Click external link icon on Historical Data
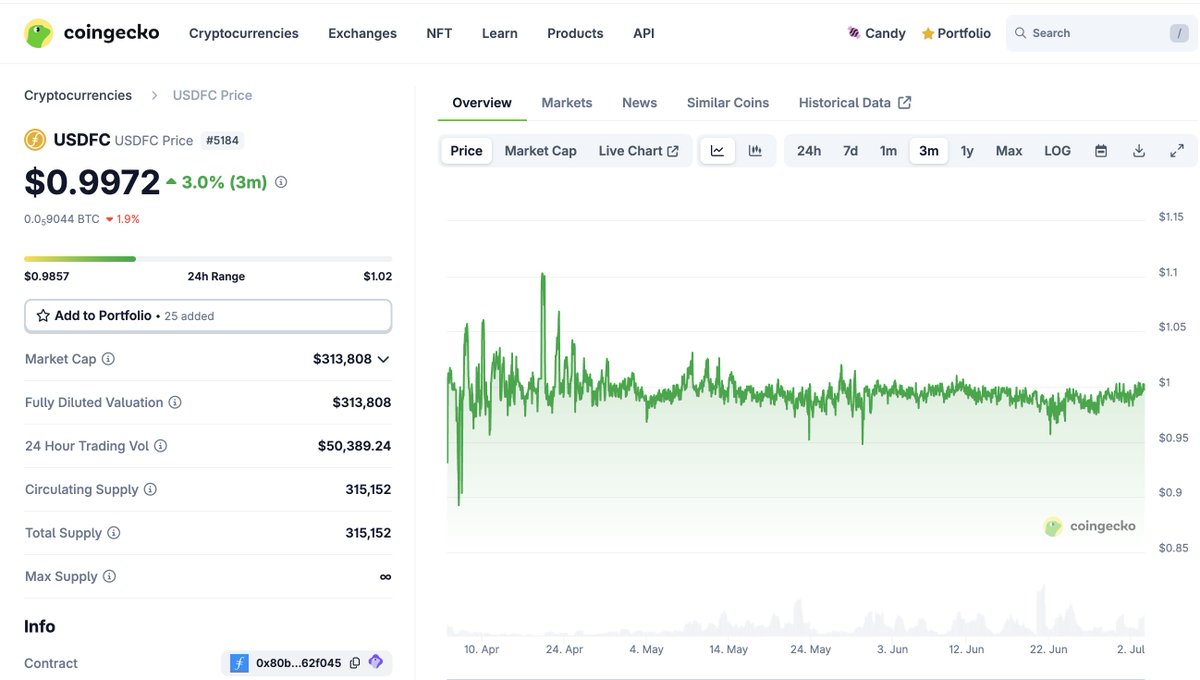The width and height of the screenshot is (1200, 680). click(x=905, y=103)
